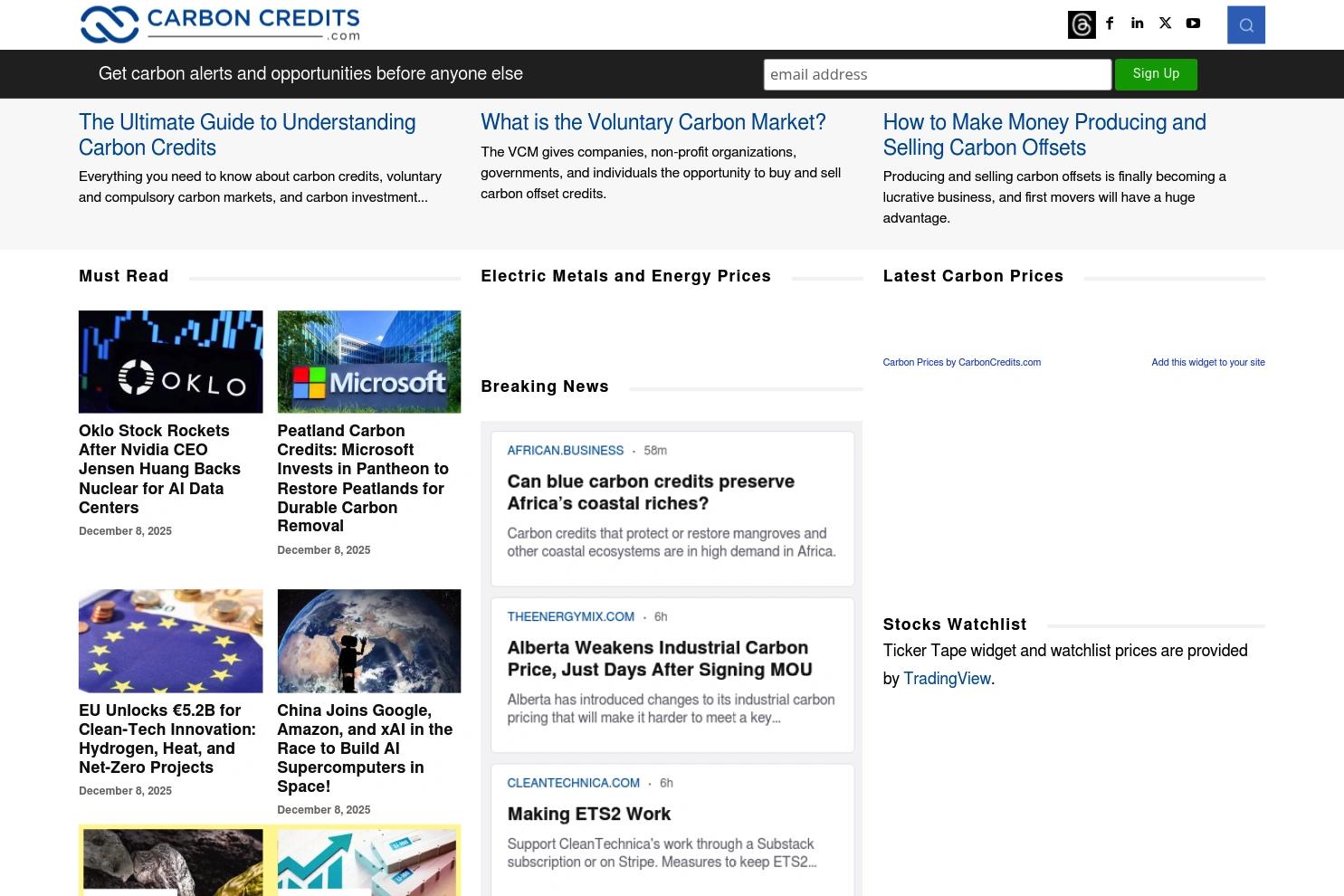
Task: Open The Ultimate Guide to Understanding Carbon Credits
Action: click(247, 135)
